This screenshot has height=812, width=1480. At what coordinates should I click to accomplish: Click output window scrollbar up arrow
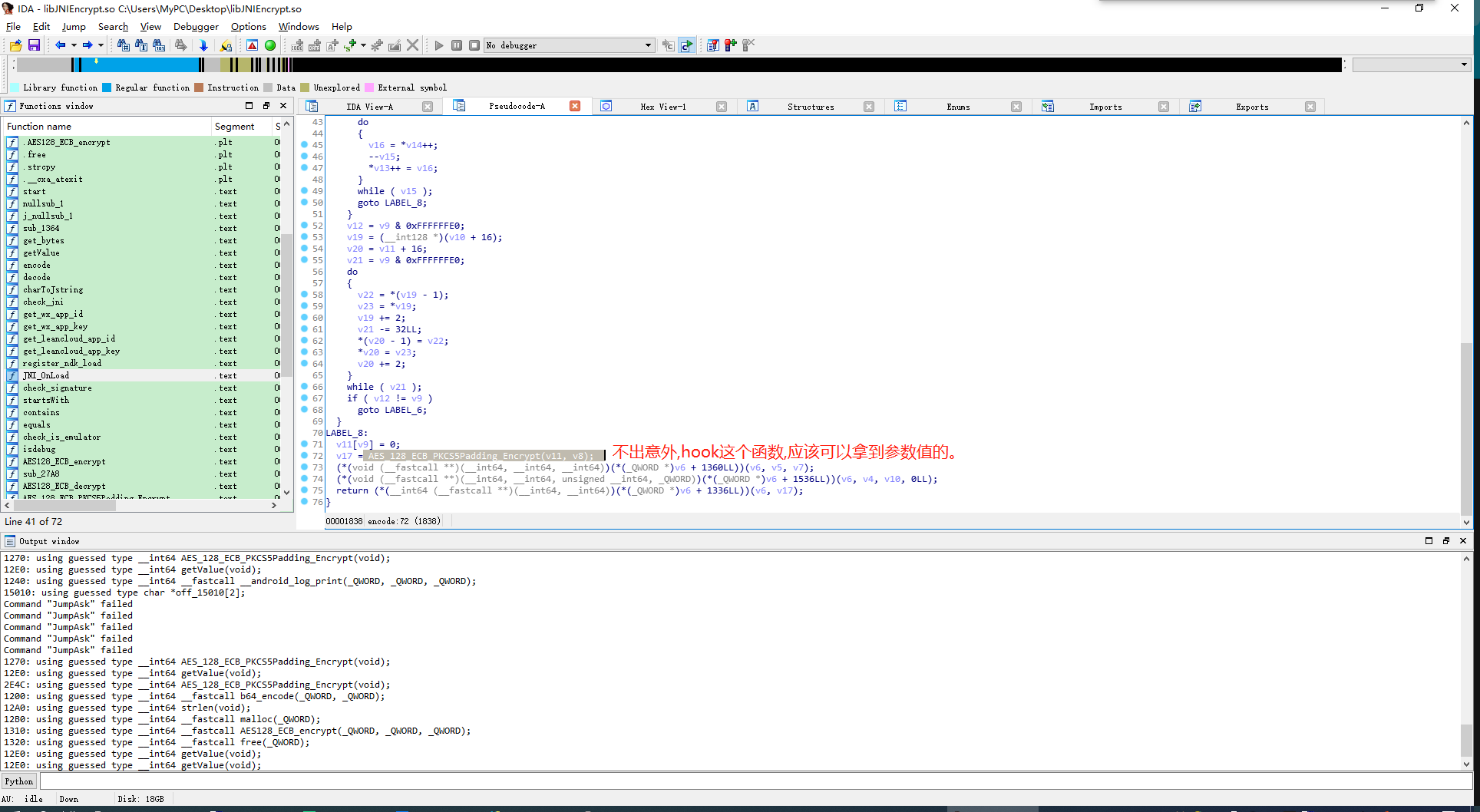click(x=1466, y=559)
